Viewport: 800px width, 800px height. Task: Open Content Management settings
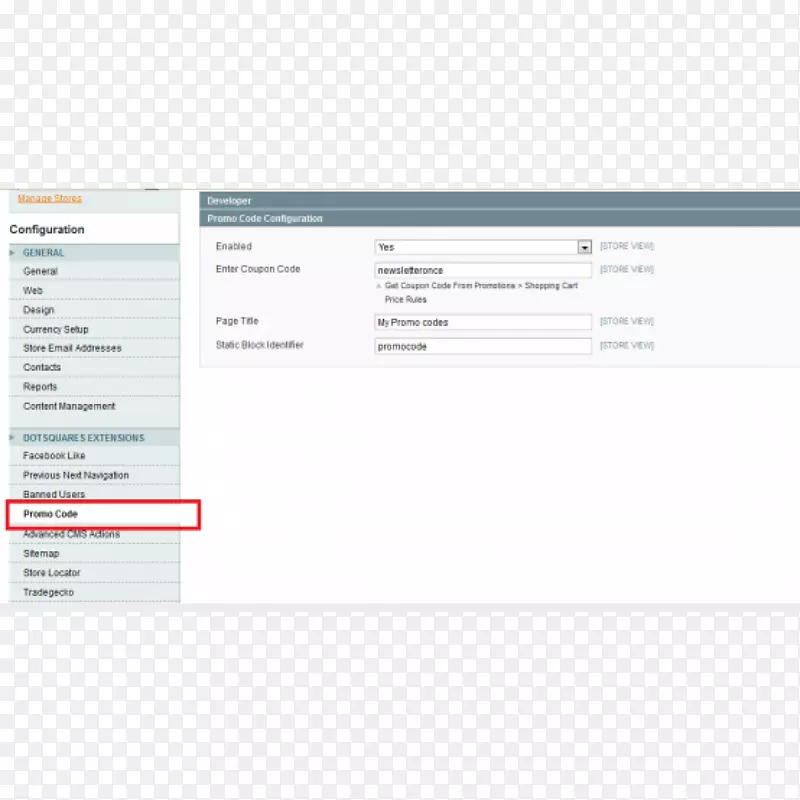pyautogui.click(x=69, y=406)
